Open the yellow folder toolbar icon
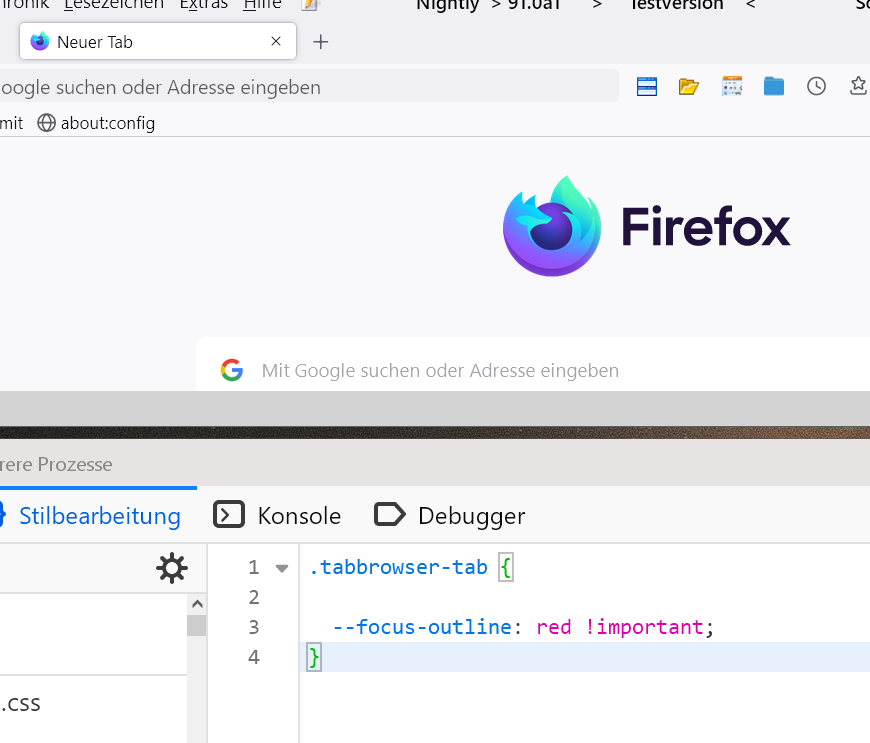 coord(689,87)
